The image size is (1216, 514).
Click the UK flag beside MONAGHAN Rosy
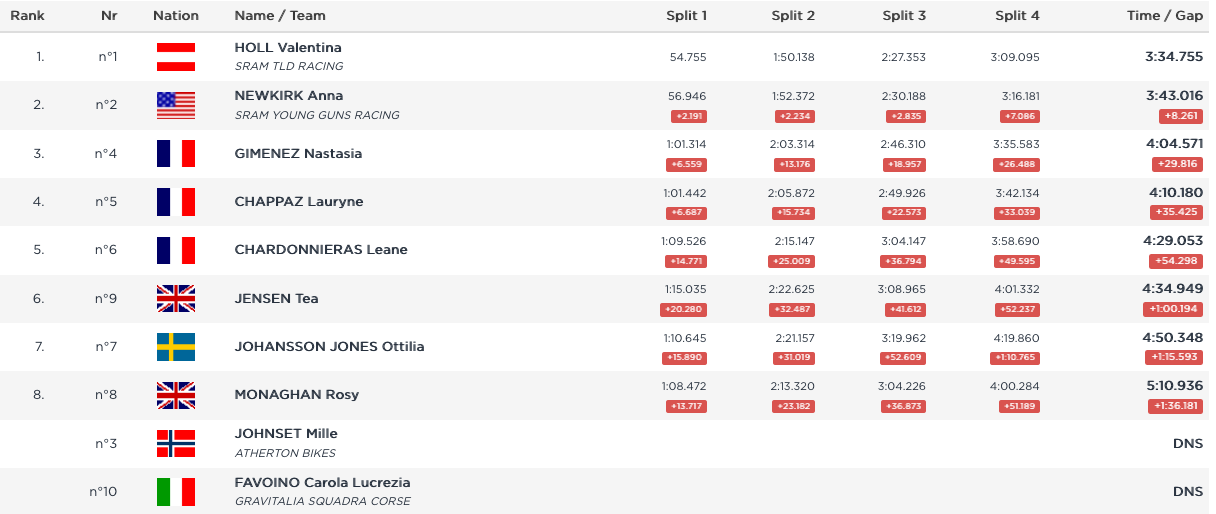pyautogui.click(x=176, y=395)
